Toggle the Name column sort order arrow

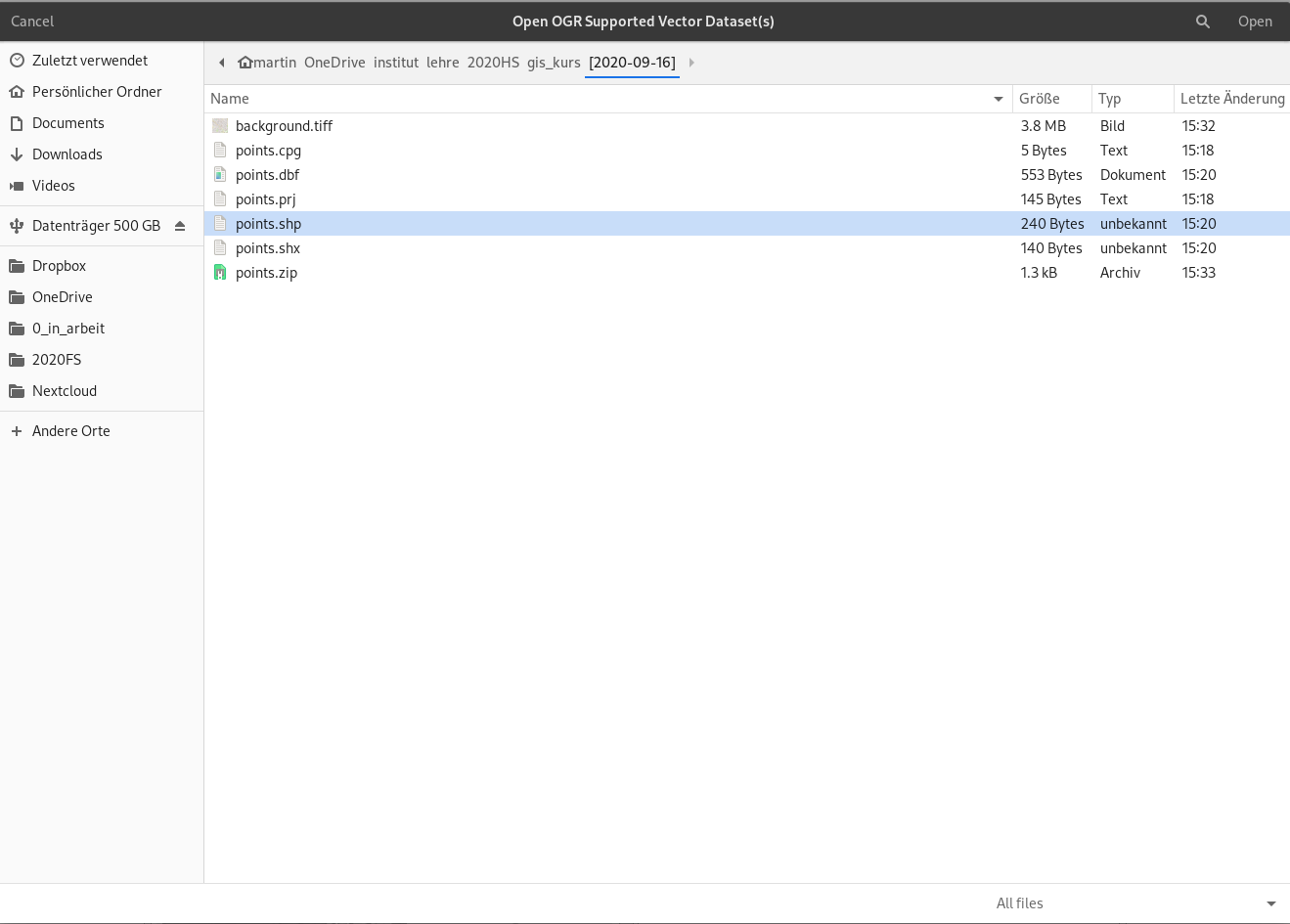(x=998, y=99)
